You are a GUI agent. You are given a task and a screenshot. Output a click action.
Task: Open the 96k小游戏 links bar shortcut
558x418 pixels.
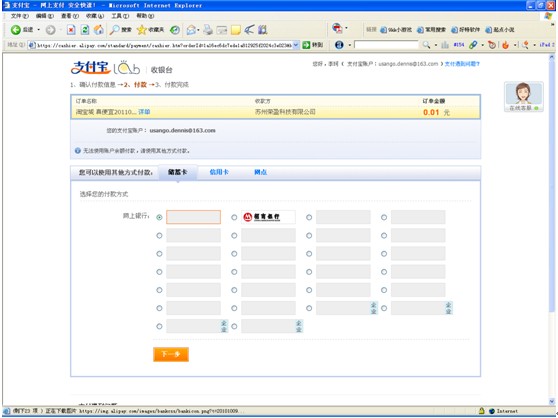tap(396, 30)
